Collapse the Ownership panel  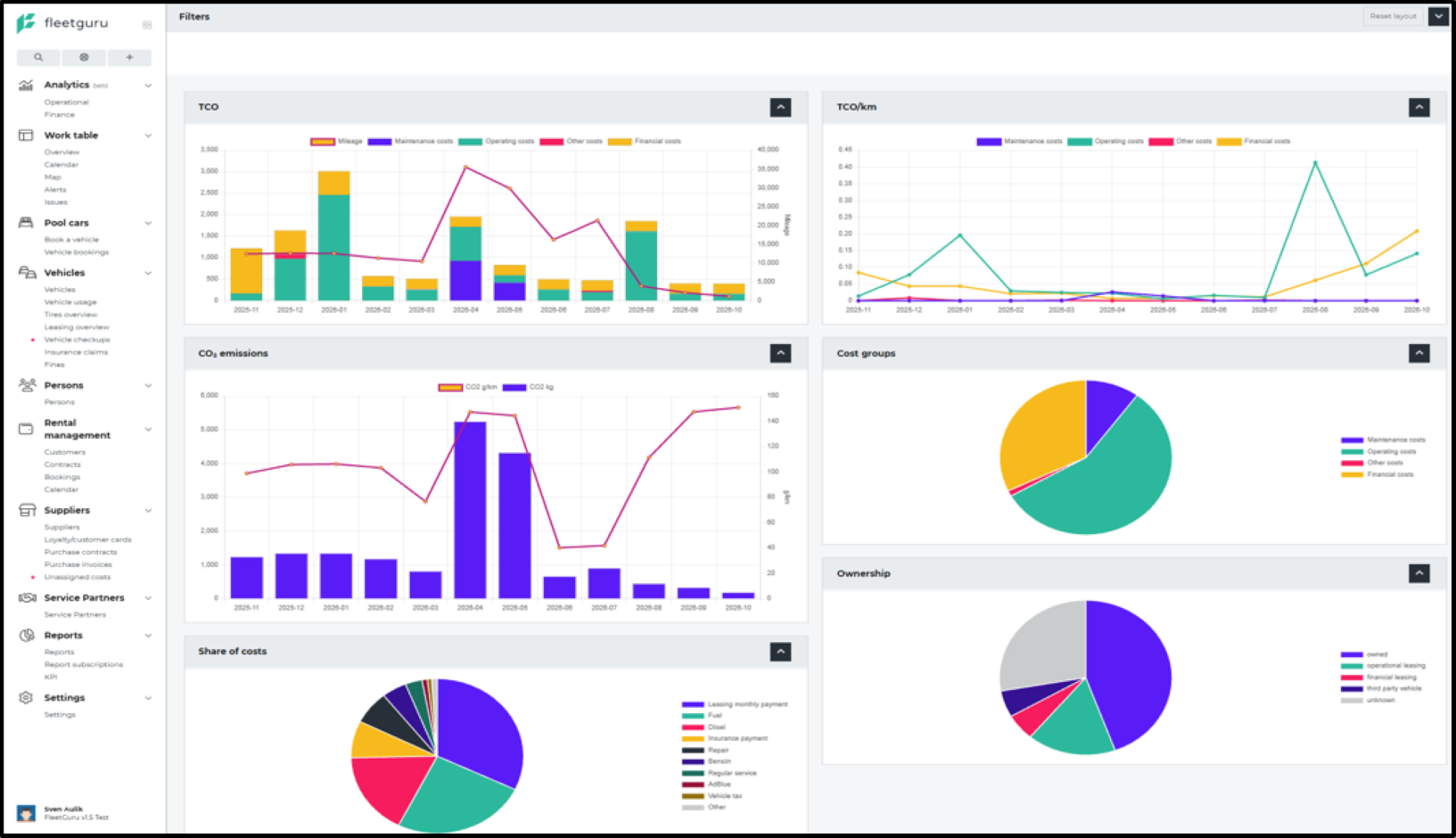click(x=1419, y=573)
